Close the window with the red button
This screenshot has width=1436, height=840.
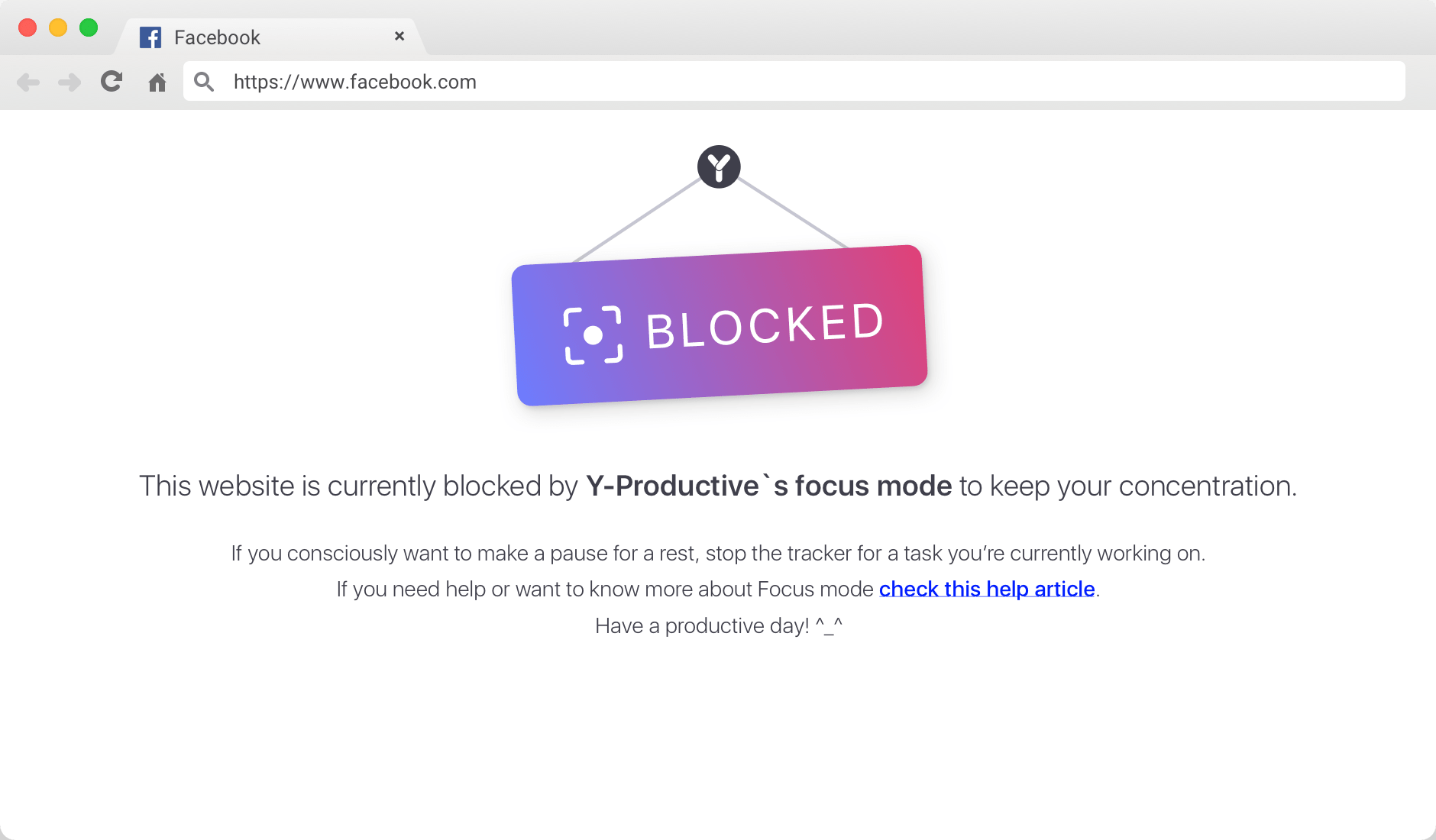pyautogui.click(x=27, y=27)
